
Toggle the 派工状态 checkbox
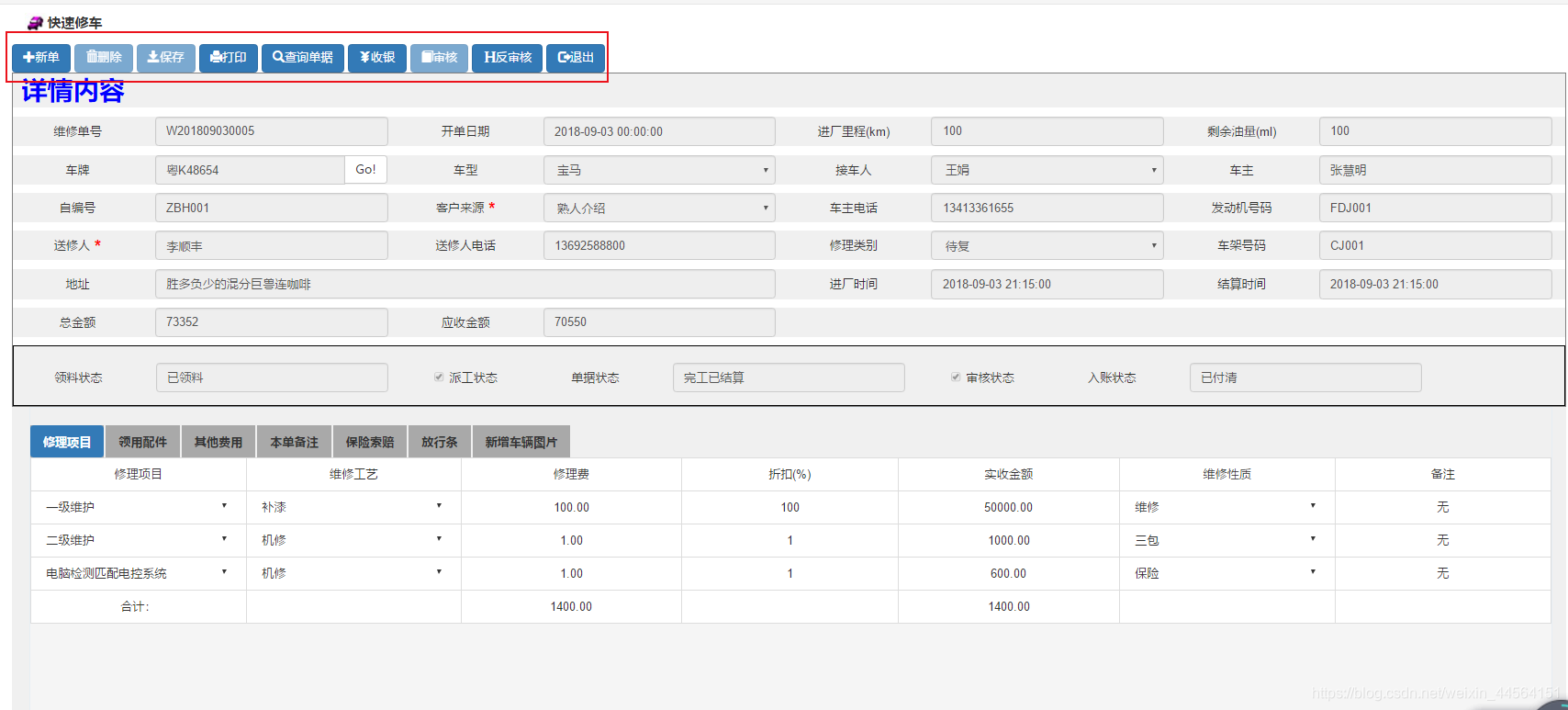[439, 378]
